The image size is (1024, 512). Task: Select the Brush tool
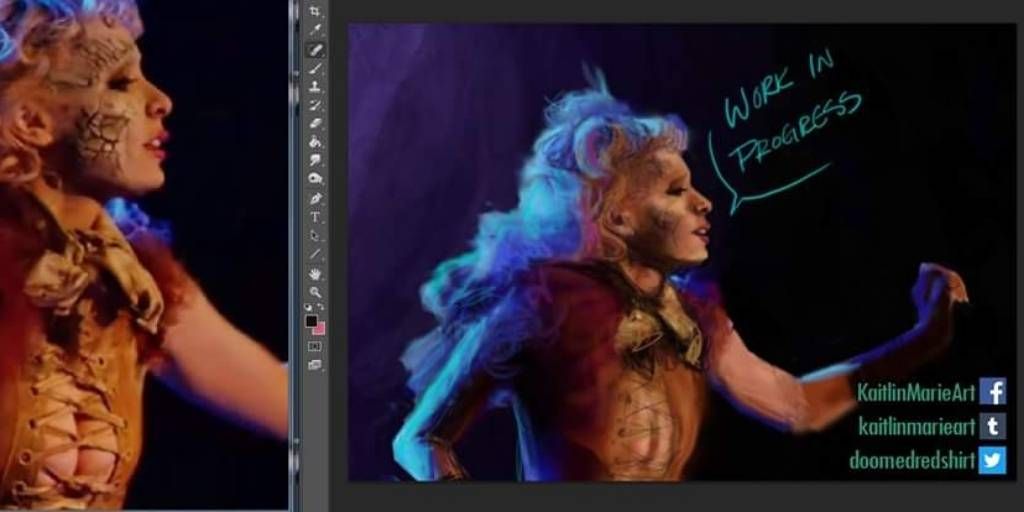(x=315, y=67)
